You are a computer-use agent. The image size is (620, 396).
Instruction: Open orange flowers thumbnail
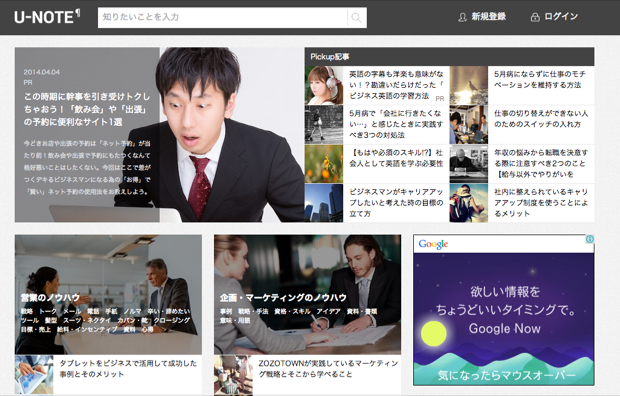click(x=324, y=164)
